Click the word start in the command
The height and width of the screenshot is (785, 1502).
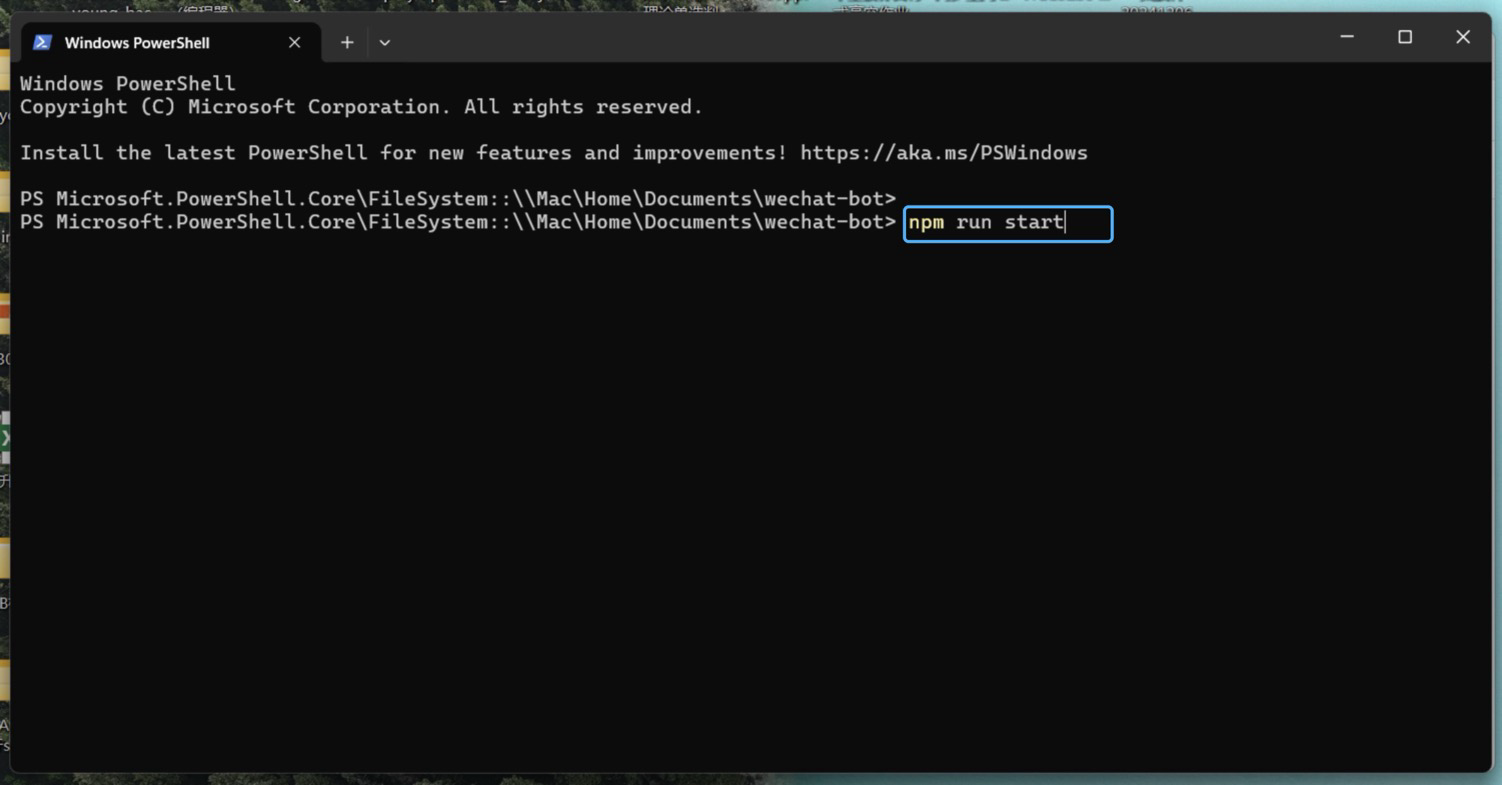[x=1034, y=222]
